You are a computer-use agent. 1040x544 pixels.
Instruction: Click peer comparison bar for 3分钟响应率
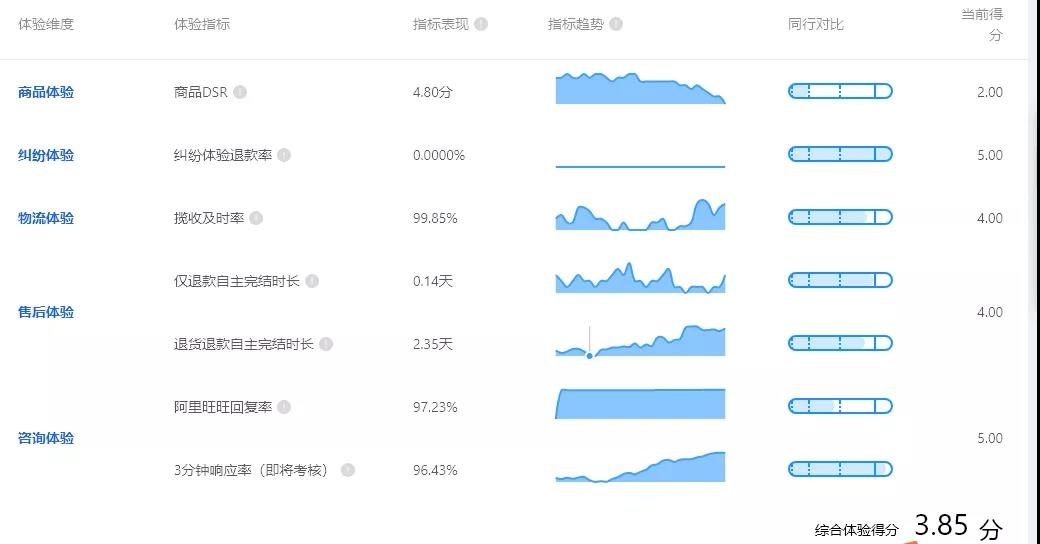pyautogui.click(x=840, y=470)
